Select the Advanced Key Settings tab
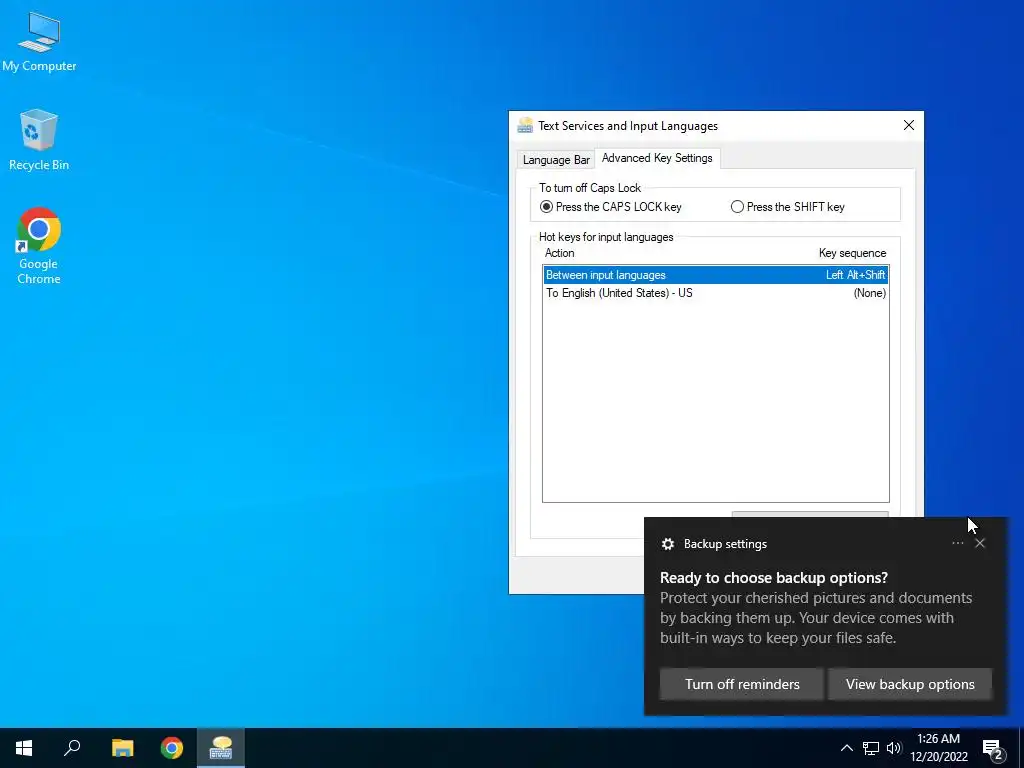Image resolution: width=1024 pixels, height=768 pixels. [x=657, y=158]
